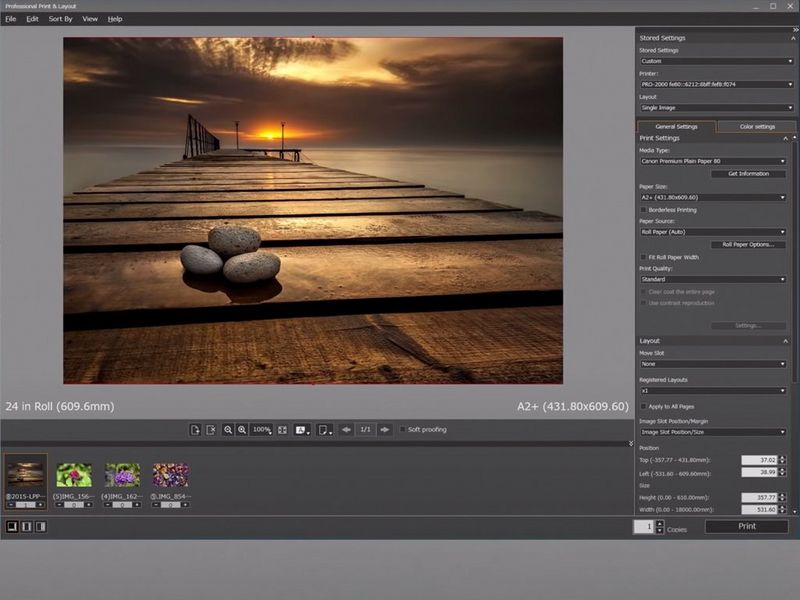Screen dimensions: 800x600
Task: Click the zoom in magnifier icon
Action: [x=242, y=429]
